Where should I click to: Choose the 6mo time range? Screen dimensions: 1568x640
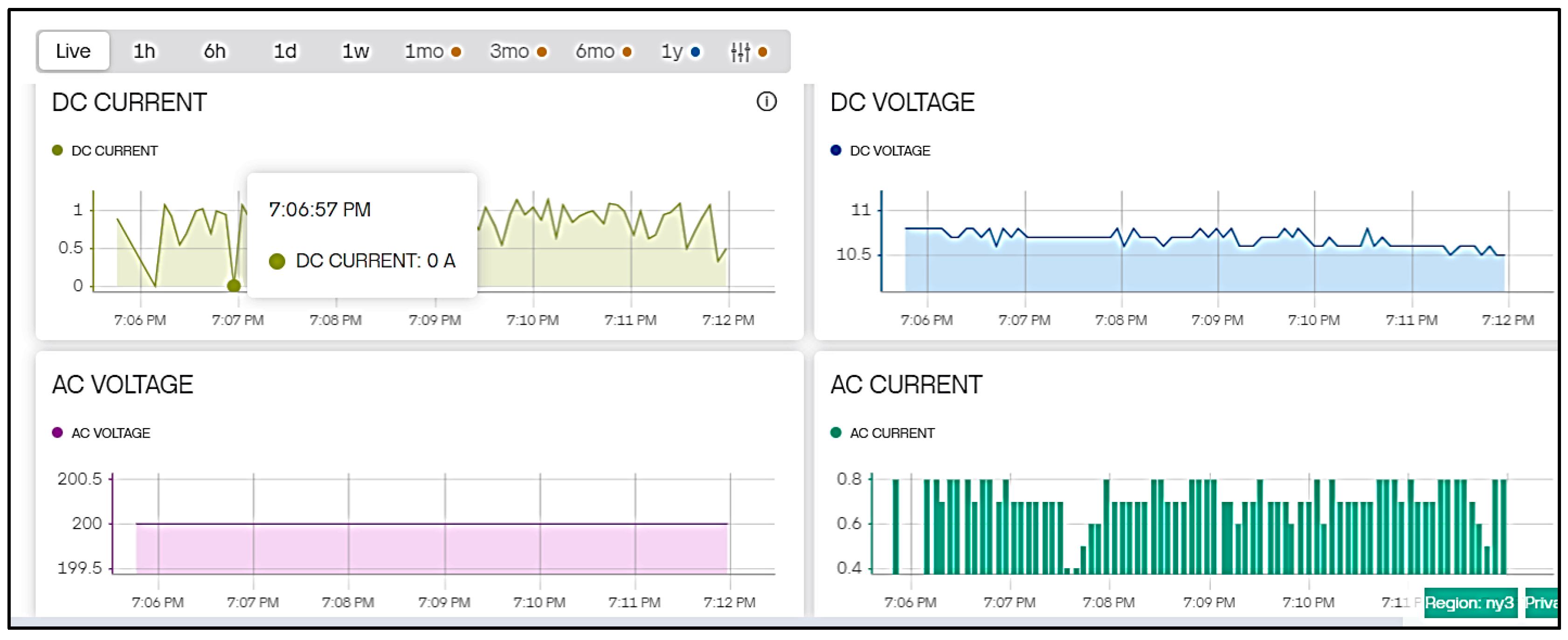(x=595, y=51)
